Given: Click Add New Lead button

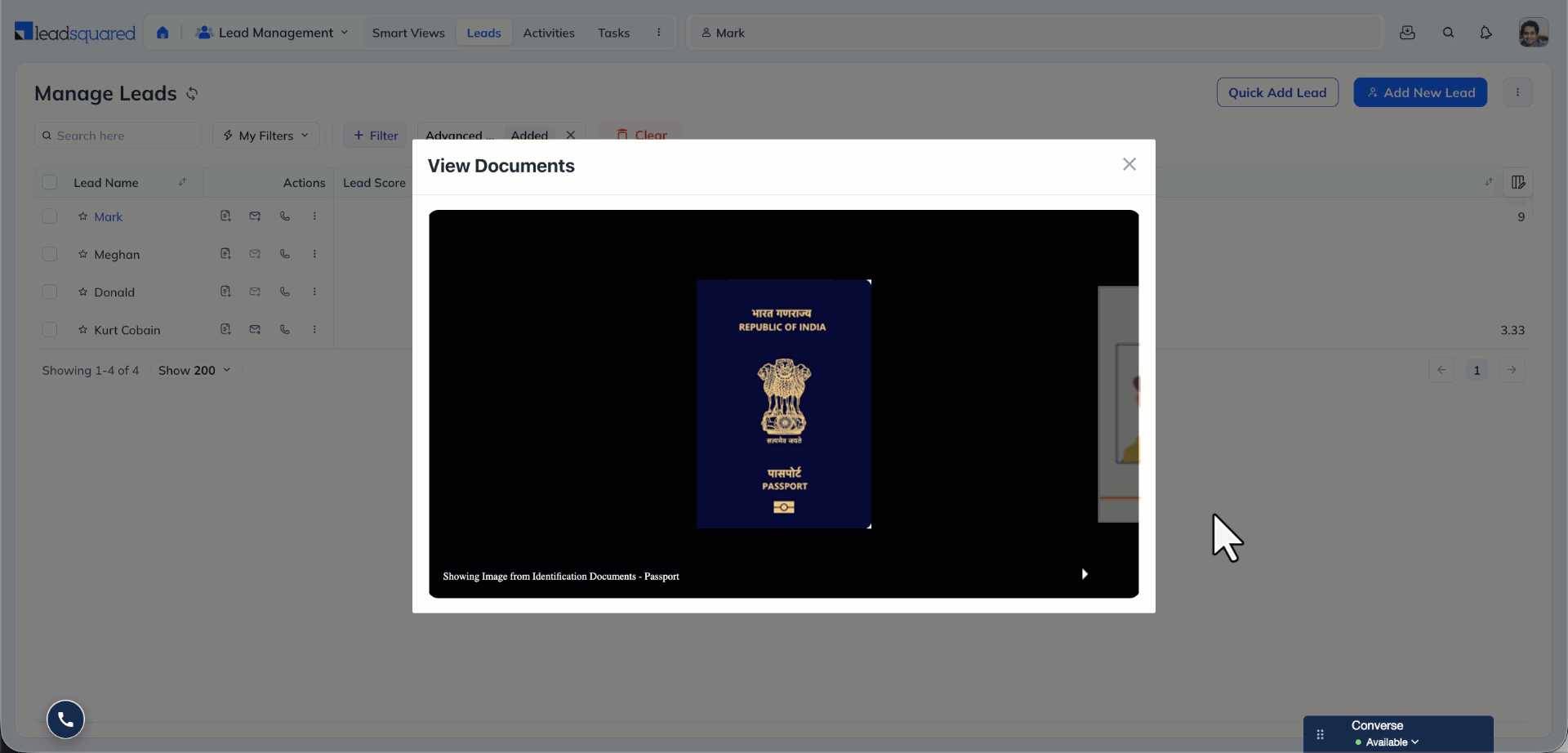Looking at the screenshot, I should click(x=1420, y=92).
